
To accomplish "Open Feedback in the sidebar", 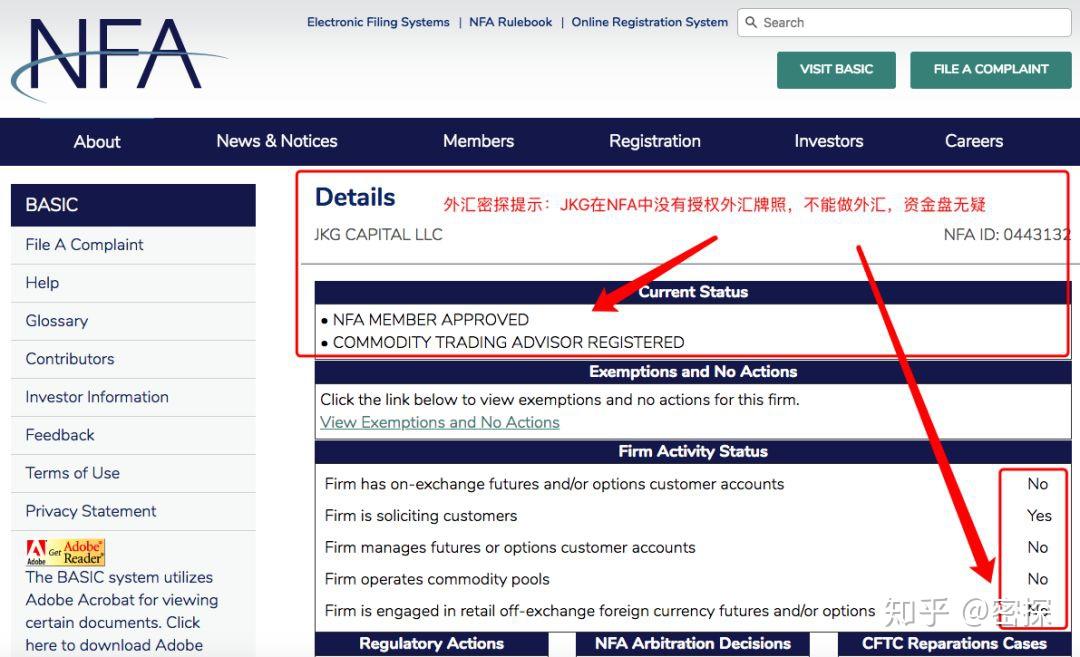I will pyautogui.click(x=133, y=435).
